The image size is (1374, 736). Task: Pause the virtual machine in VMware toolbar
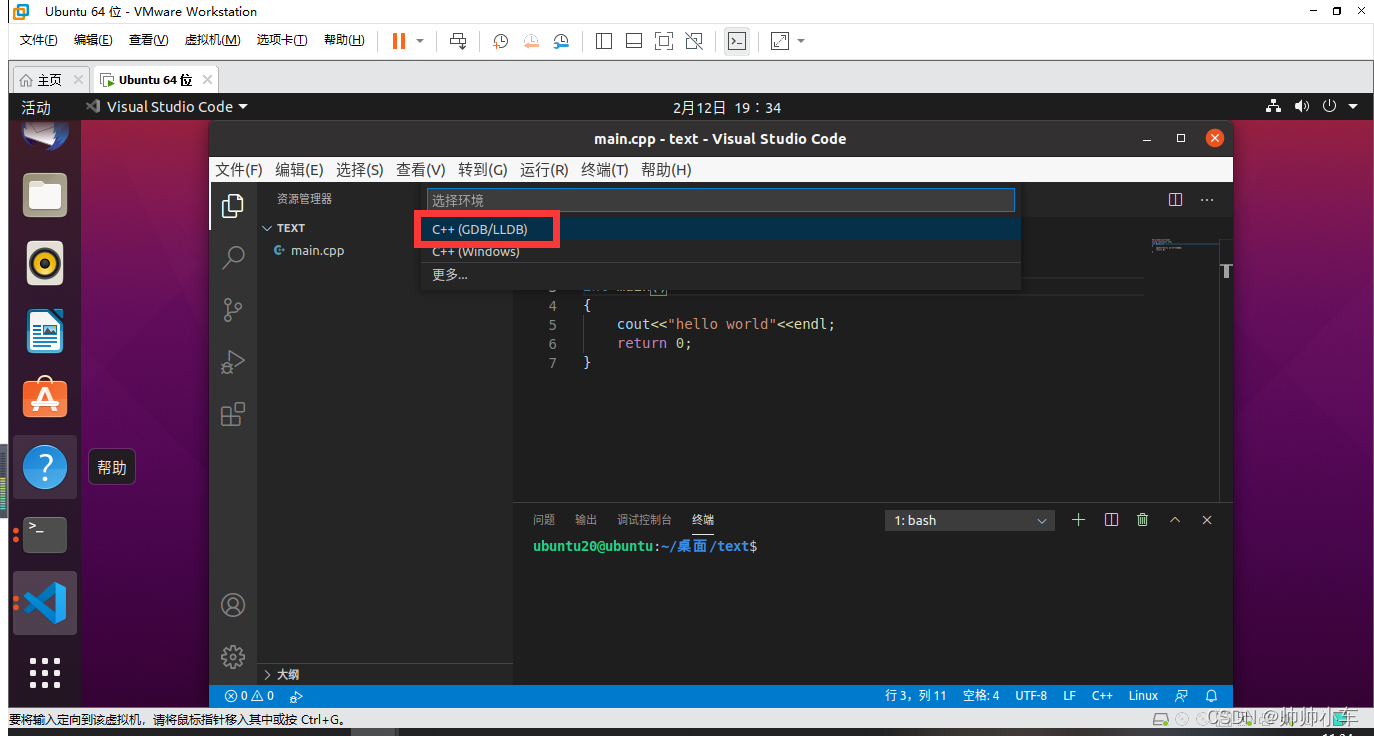(398, 41)
